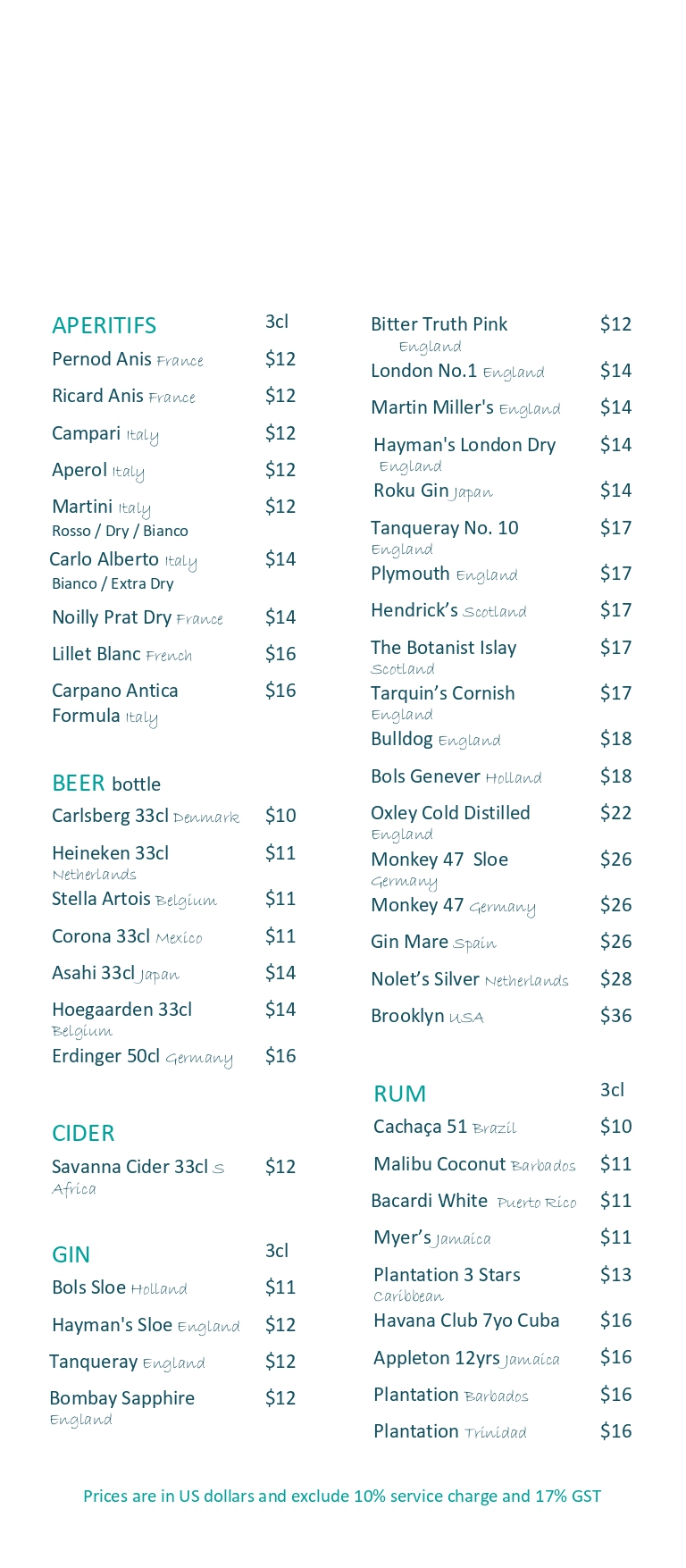Click the BEER bottle section heading

click(x=106, y=784)
